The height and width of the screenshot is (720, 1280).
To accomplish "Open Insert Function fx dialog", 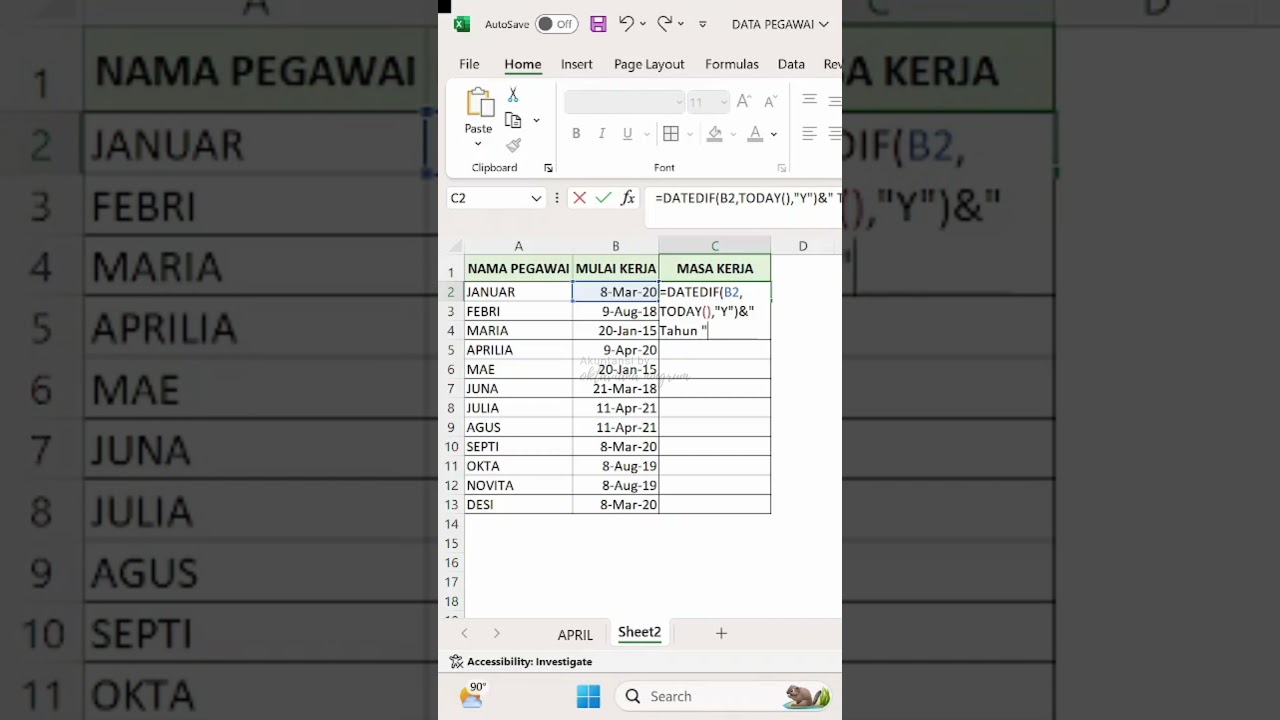I will (x=628, y=198).
